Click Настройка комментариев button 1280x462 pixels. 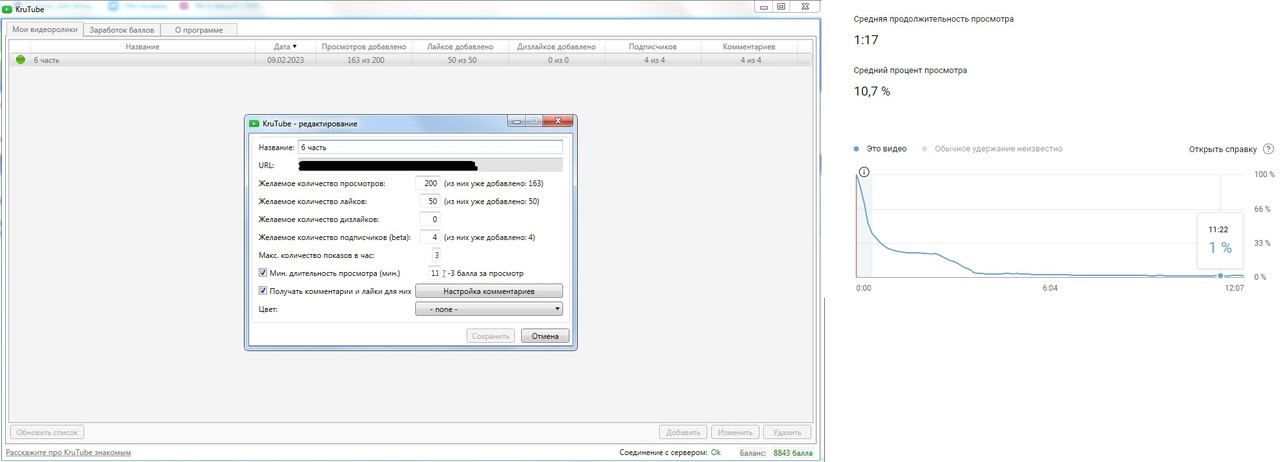489,291
